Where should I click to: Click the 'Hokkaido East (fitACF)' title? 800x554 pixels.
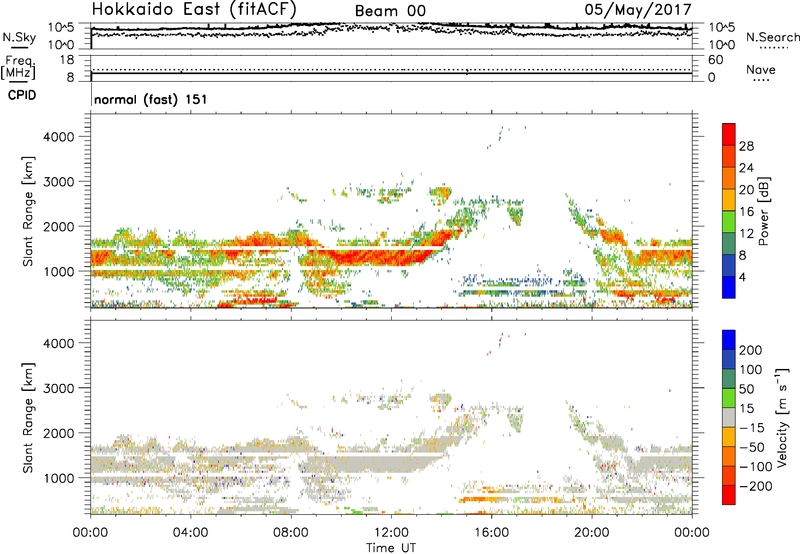[194, 10]
